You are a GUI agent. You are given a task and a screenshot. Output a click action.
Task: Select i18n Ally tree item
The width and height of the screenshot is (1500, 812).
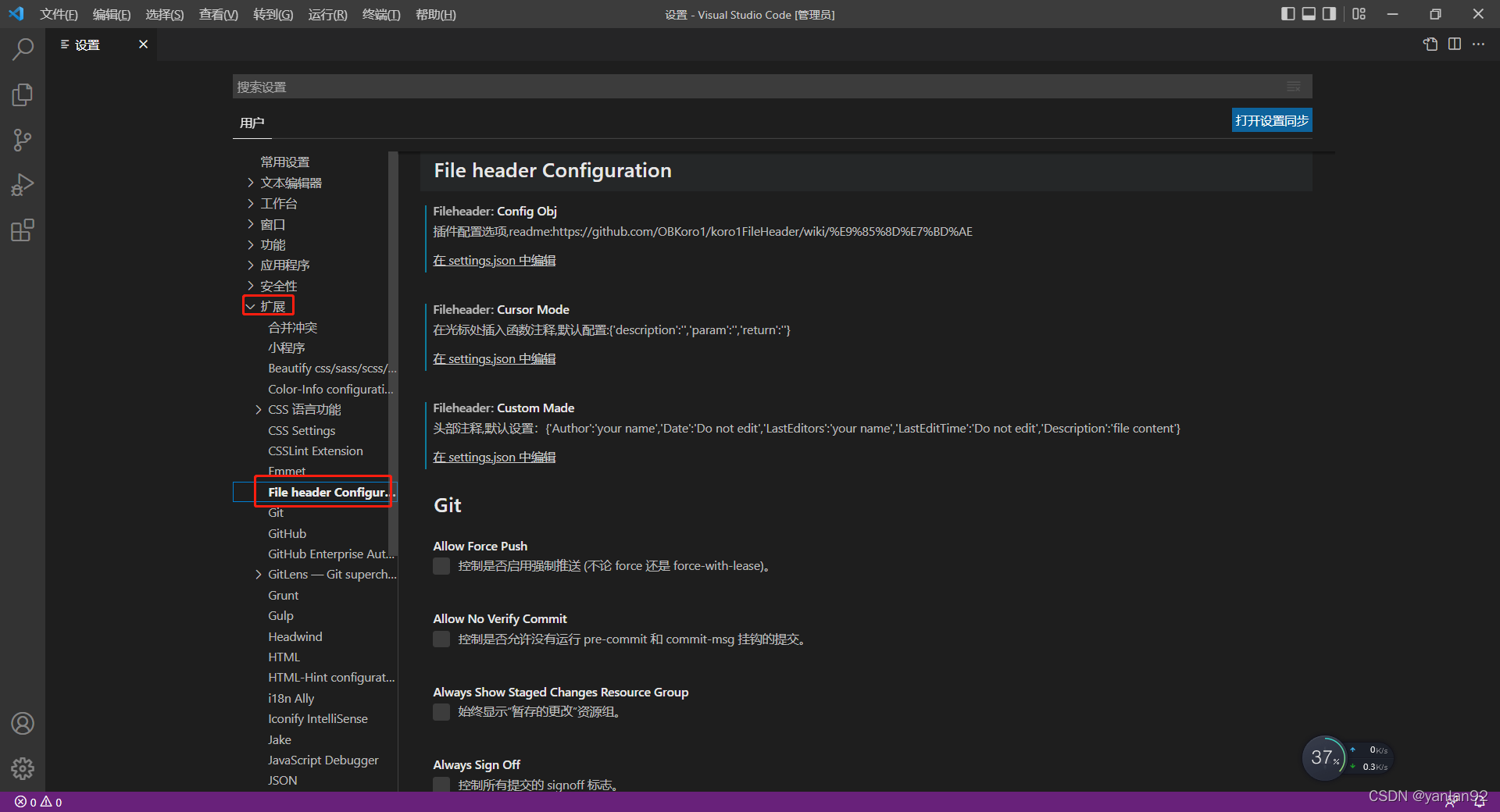click(x=291, y=699)
